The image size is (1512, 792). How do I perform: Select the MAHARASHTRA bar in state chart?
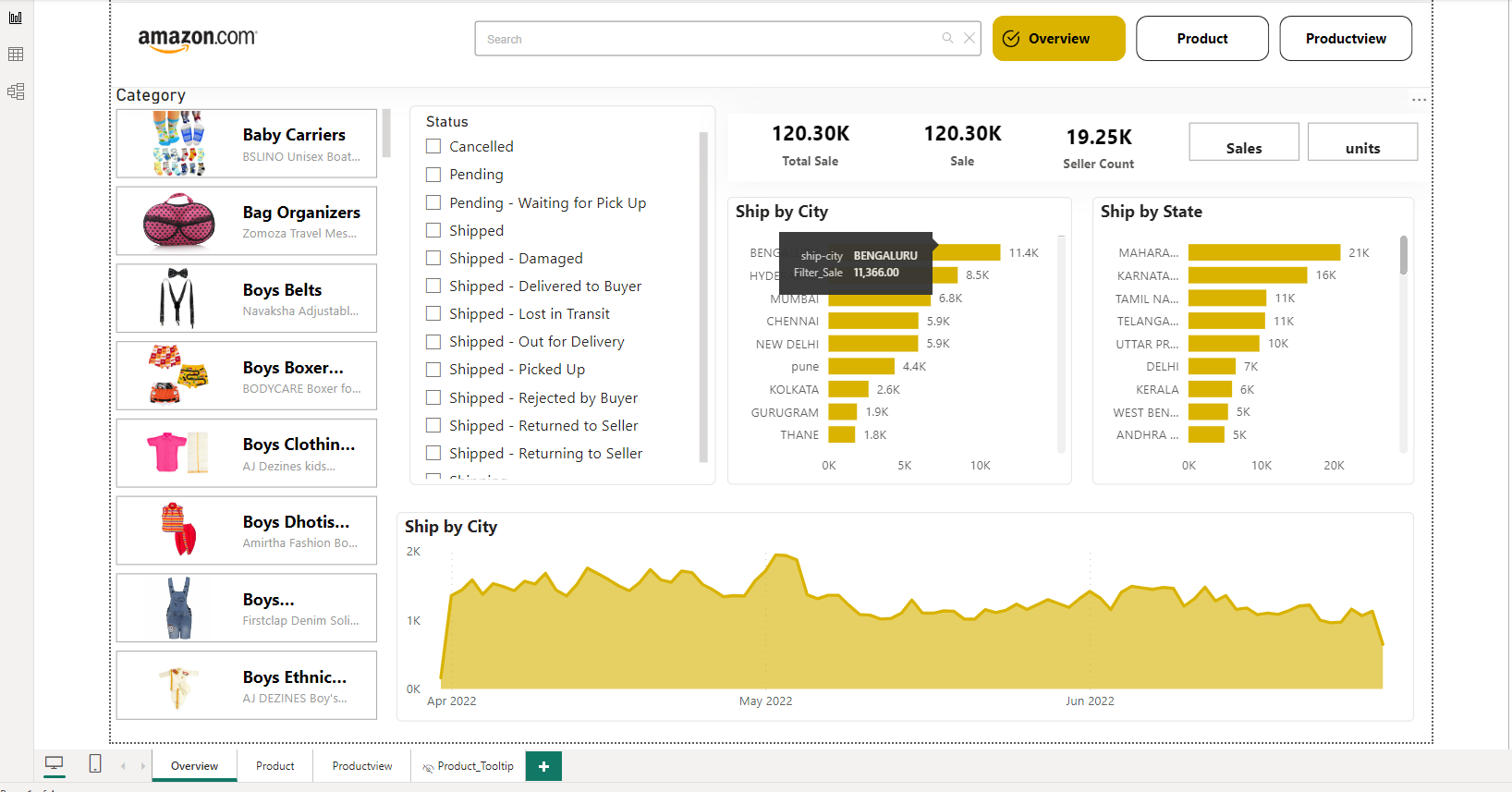[1264, 252]
